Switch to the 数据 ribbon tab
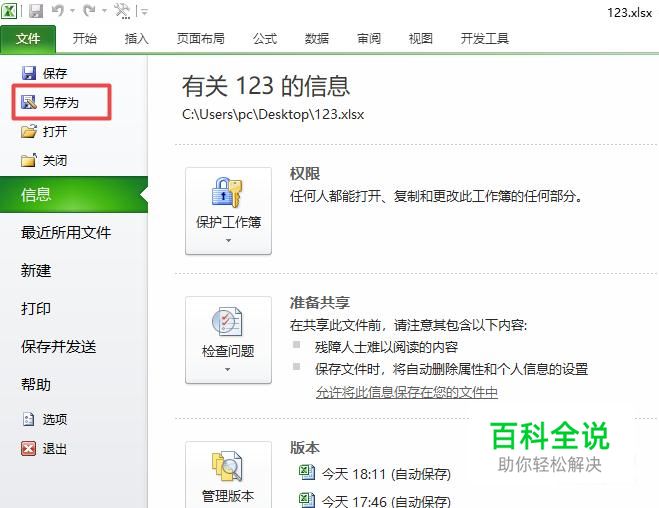The height and width of the screenshot is (508, 659). 317,39
